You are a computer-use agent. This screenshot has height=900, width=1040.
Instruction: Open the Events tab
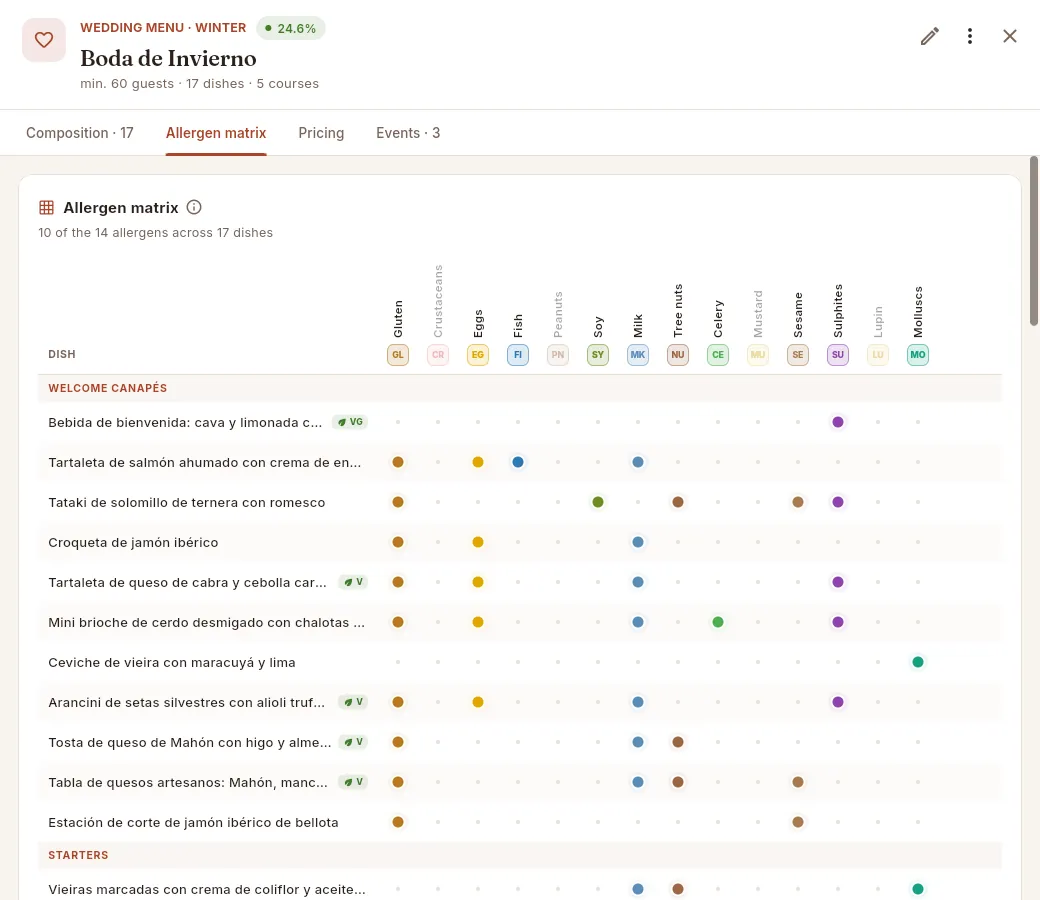(x=408, y=133)
